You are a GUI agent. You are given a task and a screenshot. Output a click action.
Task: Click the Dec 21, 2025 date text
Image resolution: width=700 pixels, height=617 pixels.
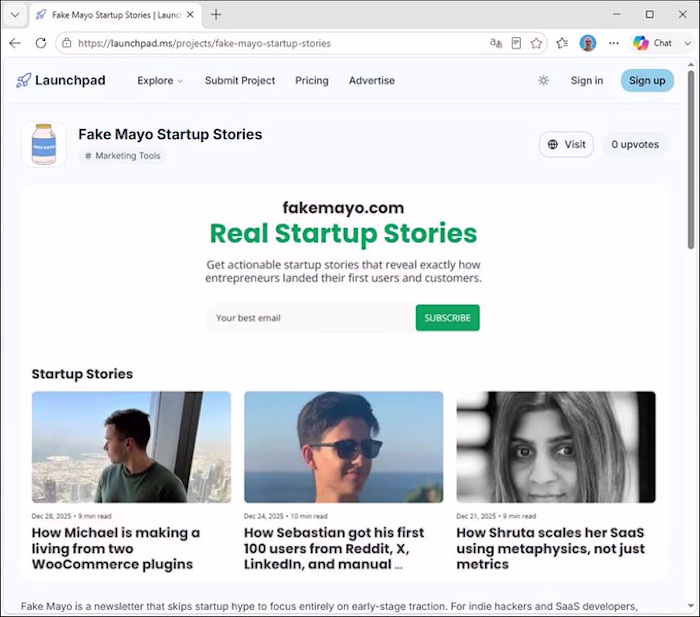(x=476, y=516)
